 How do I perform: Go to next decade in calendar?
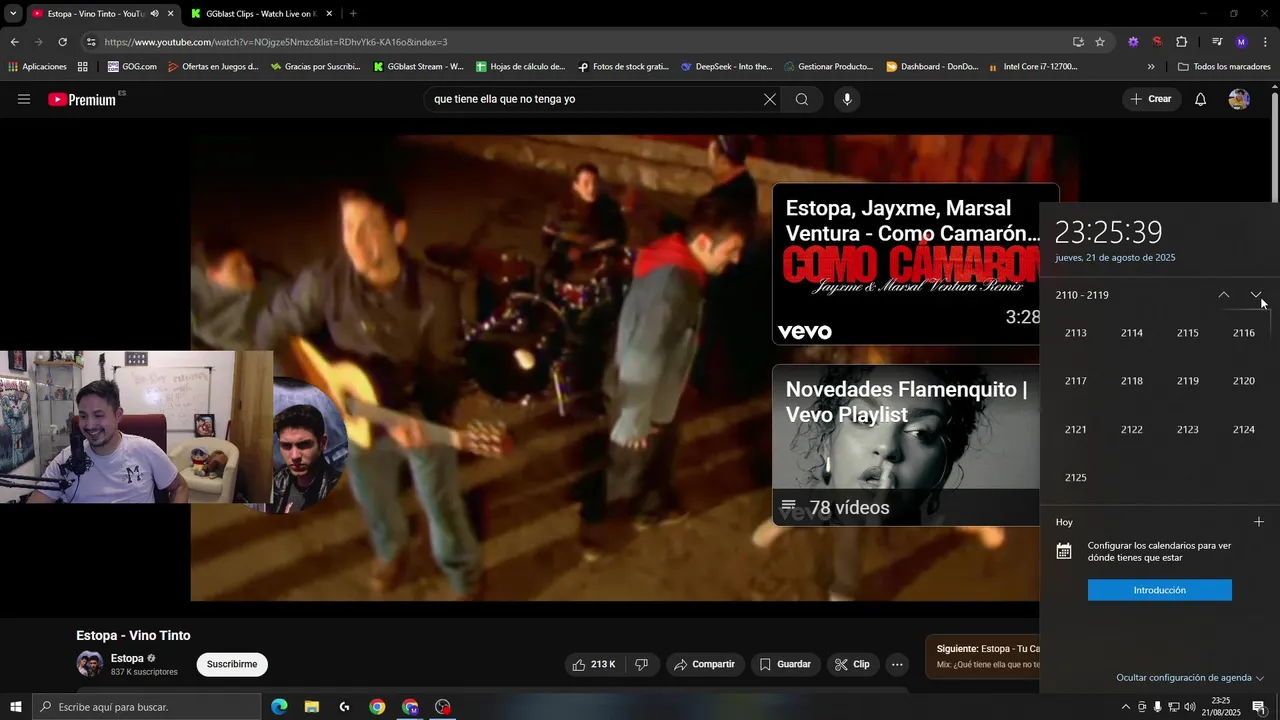(1256, 295)
